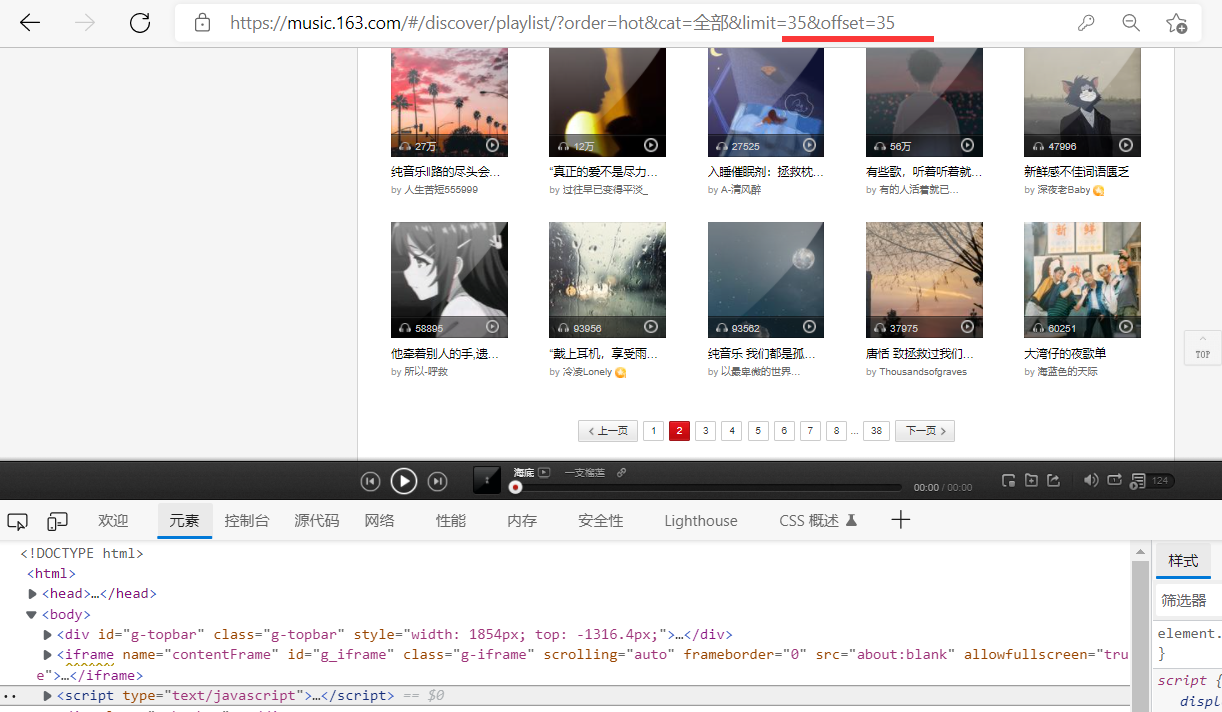The width and height of the screenshot is (1222, 712).
Task: Open playlist creator link 人生苦短555999
Action: pos(441,190)
